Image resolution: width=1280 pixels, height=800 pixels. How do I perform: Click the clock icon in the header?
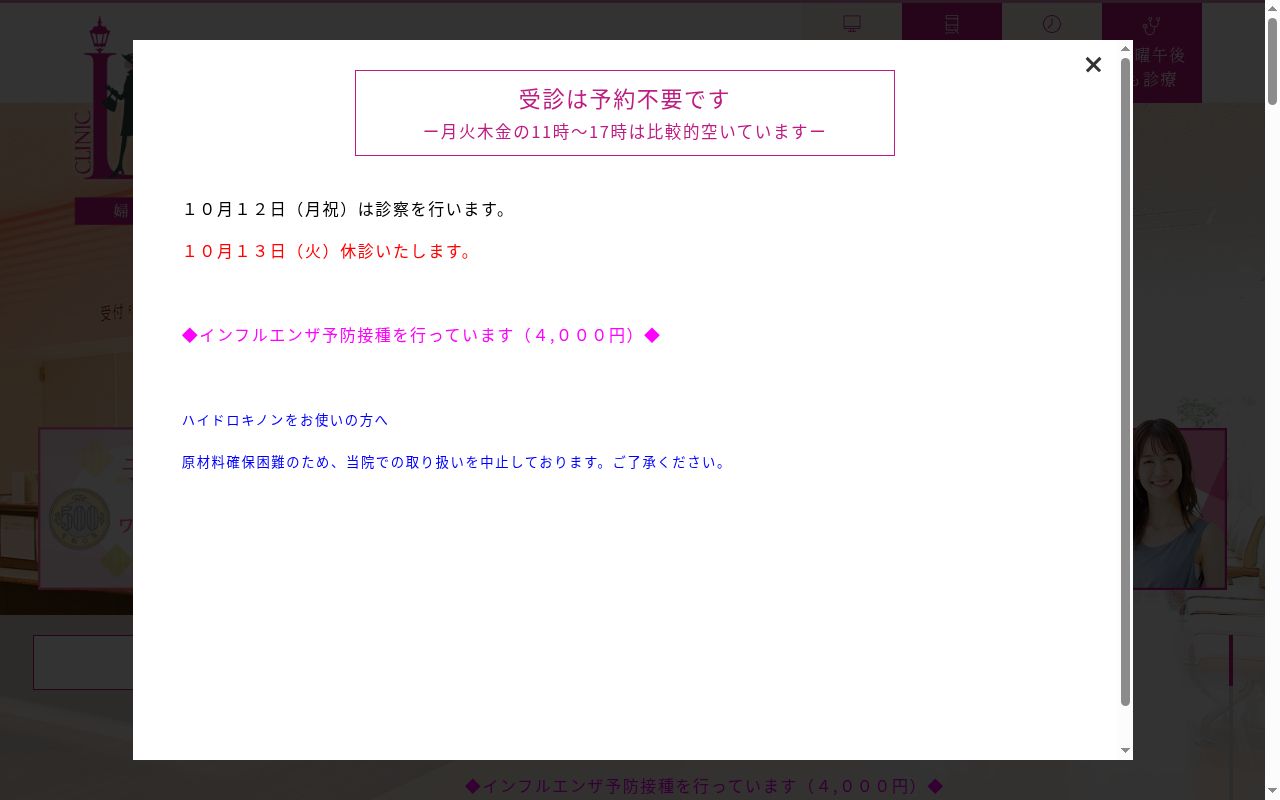click(1052, 23)
